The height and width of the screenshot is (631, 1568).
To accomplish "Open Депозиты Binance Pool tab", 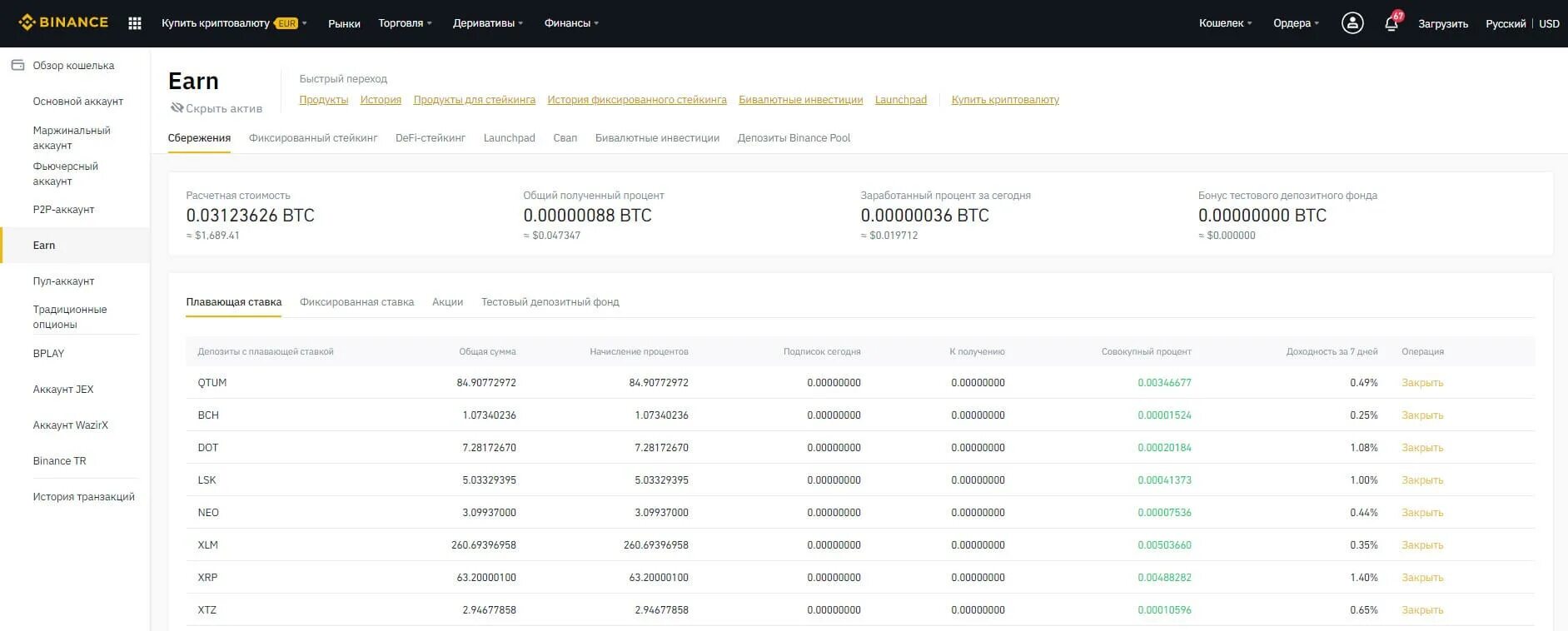I will click(x=794, y=138).
